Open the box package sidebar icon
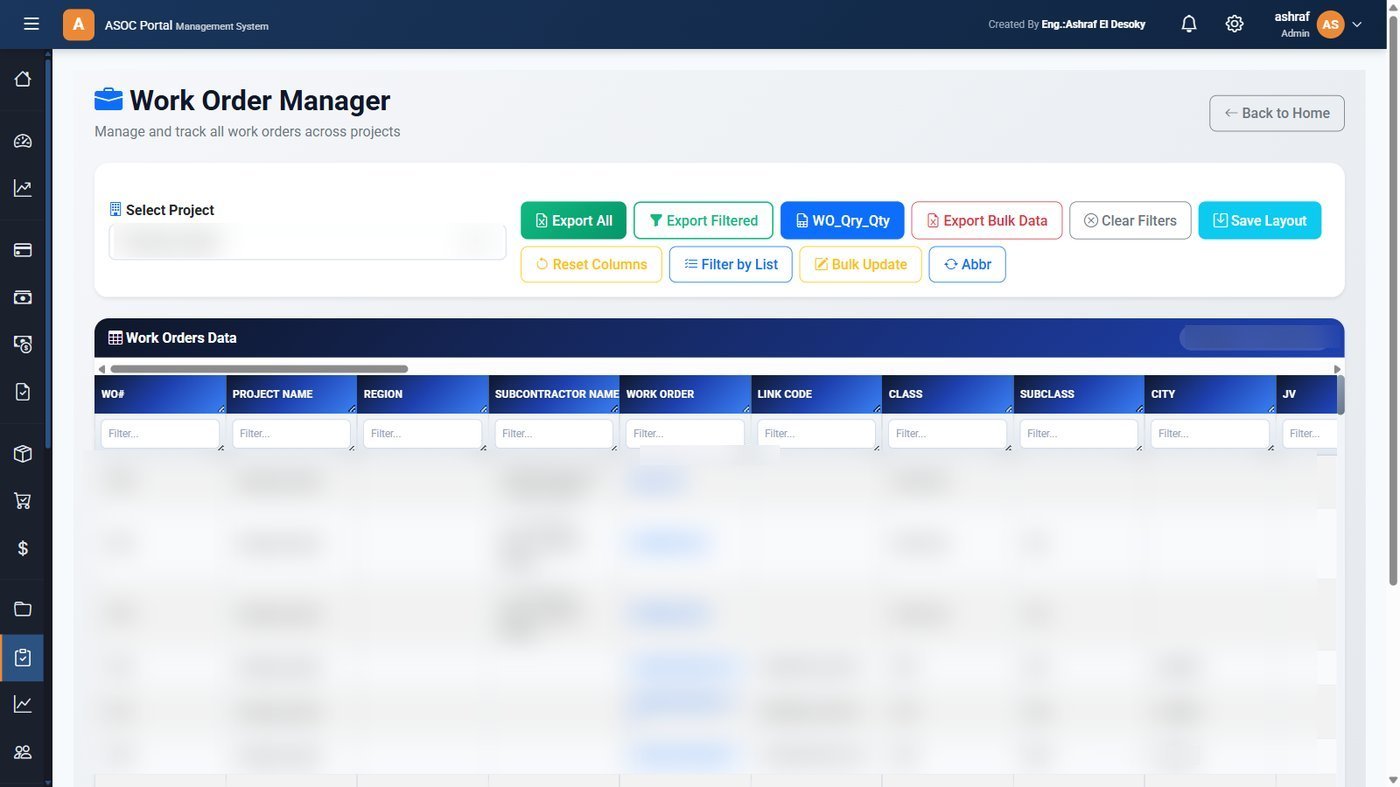 pyautogui.click(x=23, y=454)
